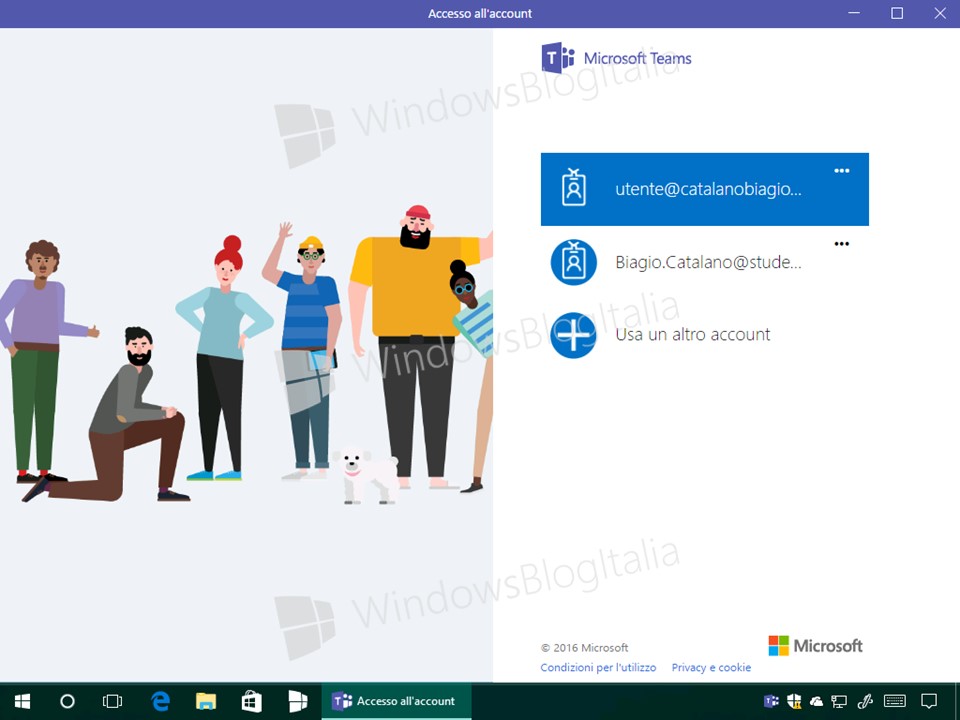
Task: Open File Explorer from the taskbar
Action: coord(206,701)
